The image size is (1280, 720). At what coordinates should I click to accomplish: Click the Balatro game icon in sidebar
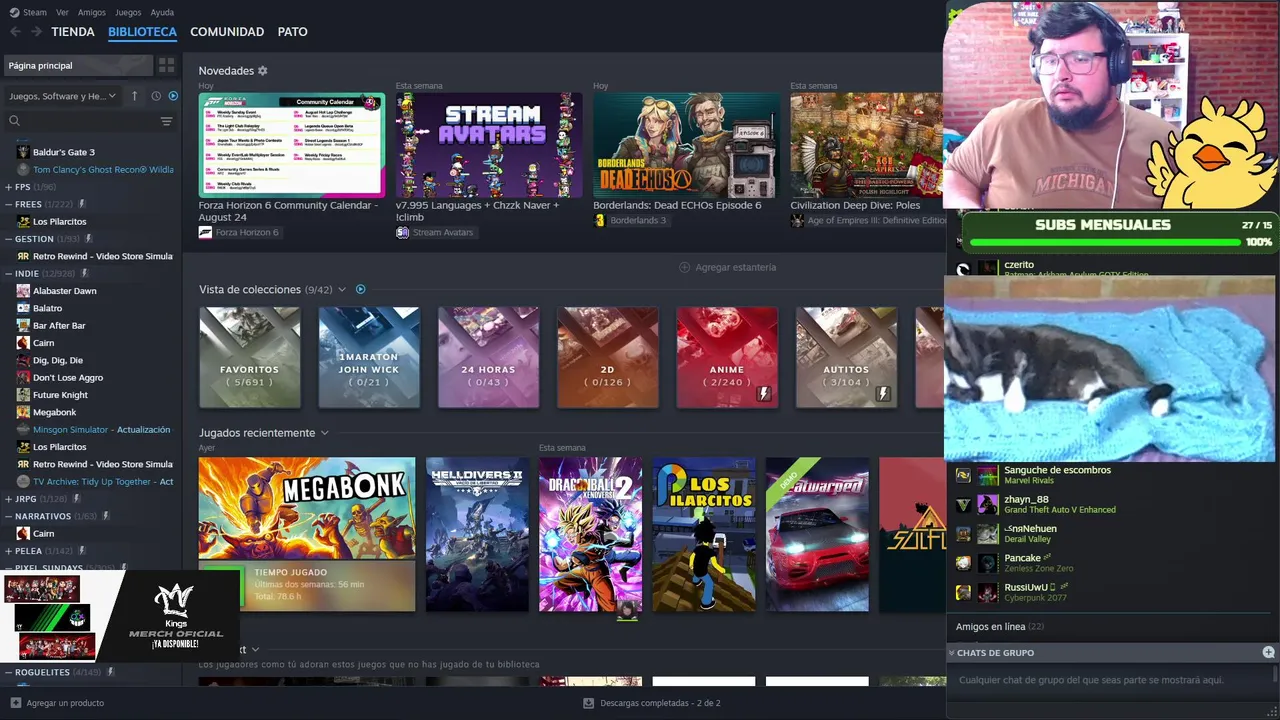[23, 308]
